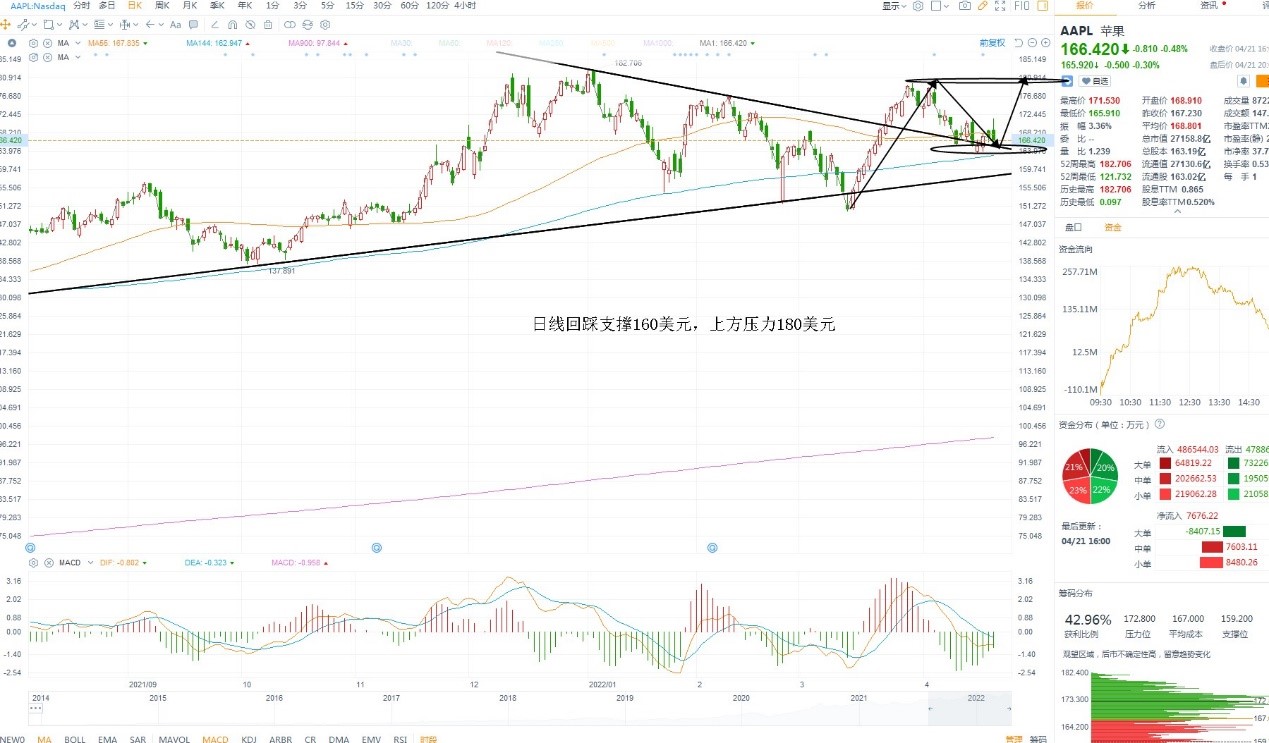Toggle the MAVOL indicator

pyautogui.click(x=174, y=738)
